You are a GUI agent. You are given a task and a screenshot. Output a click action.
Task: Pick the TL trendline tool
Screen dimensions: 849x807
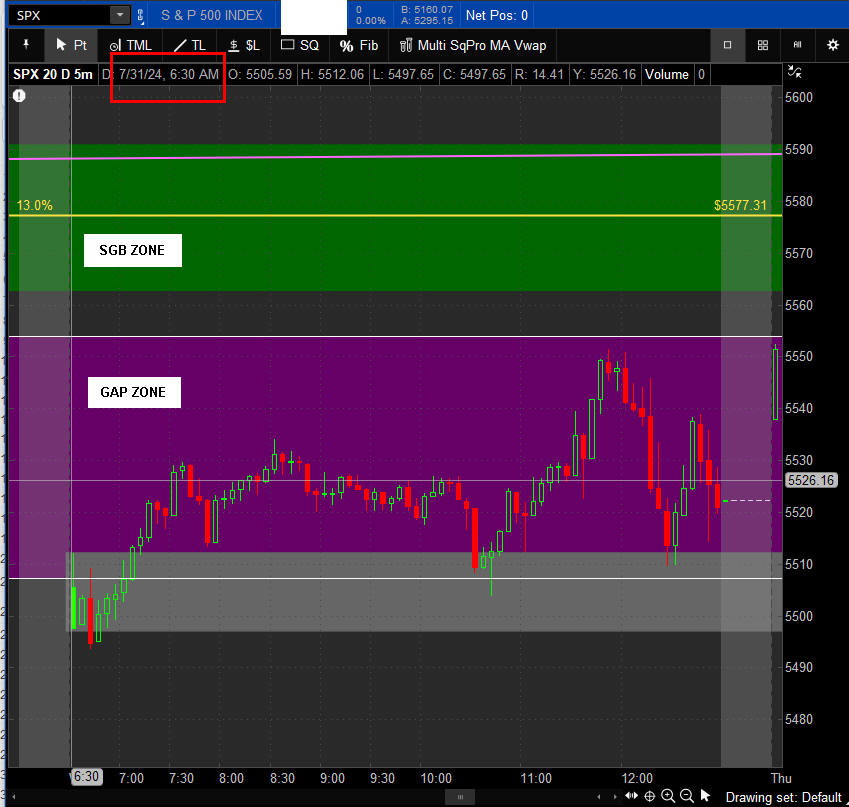pyautogui.click(x=190, y=45)
